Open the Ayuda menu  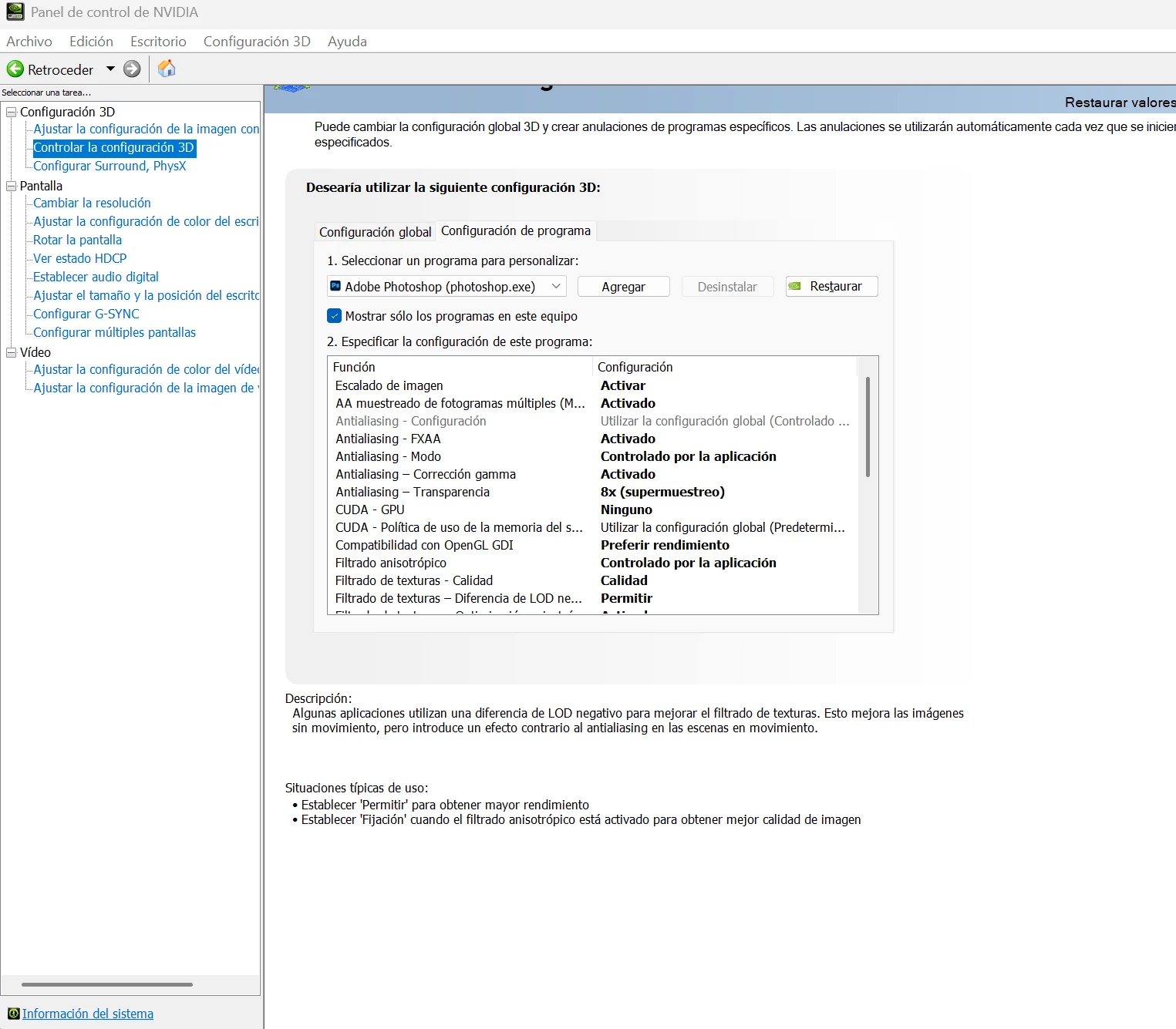tap(347, 42)
